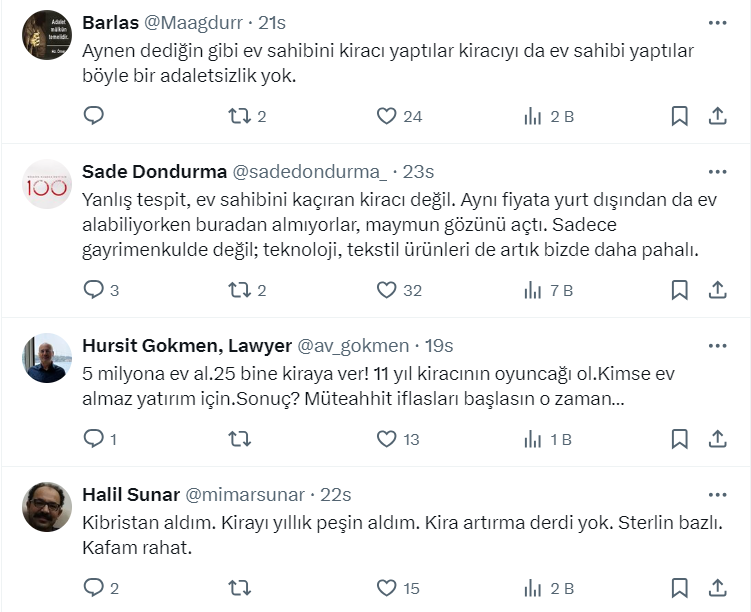Screen dimensions: 751x612
Task: Expand the more menu on Halil Sunar's tweet
Action: (717, 494)
